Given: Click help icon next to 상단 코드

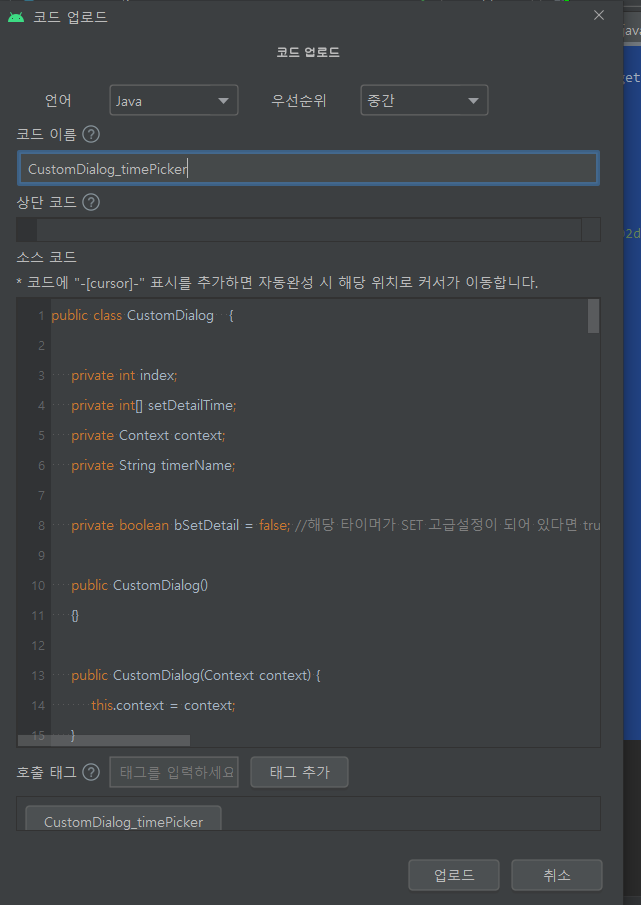Looking at the screenshot, I should [x=91, y=202].
